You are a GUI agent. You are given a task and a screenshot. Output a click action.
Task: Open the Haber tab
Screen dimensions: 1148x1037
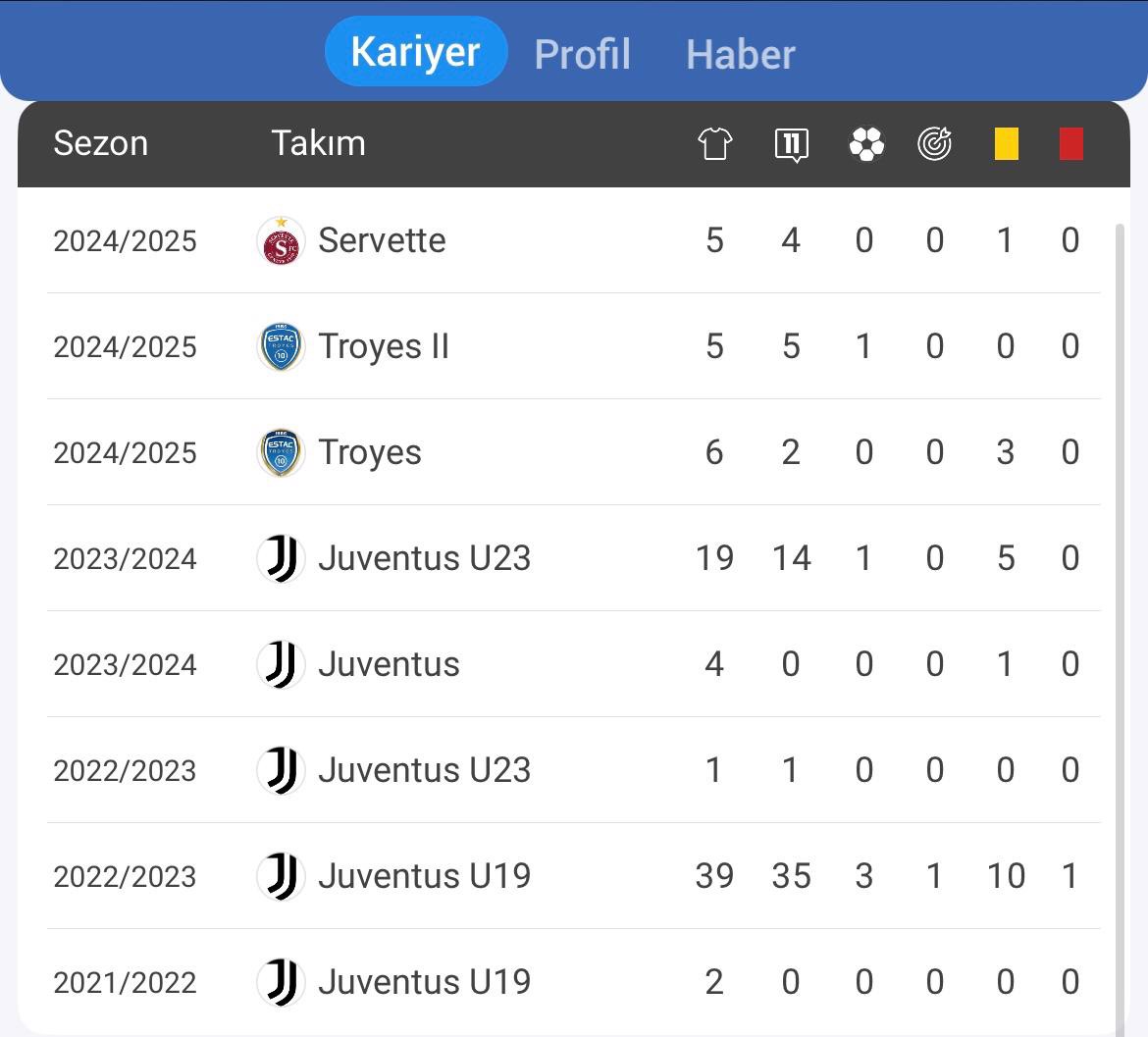pyautogui.click(x=740, y=54)
